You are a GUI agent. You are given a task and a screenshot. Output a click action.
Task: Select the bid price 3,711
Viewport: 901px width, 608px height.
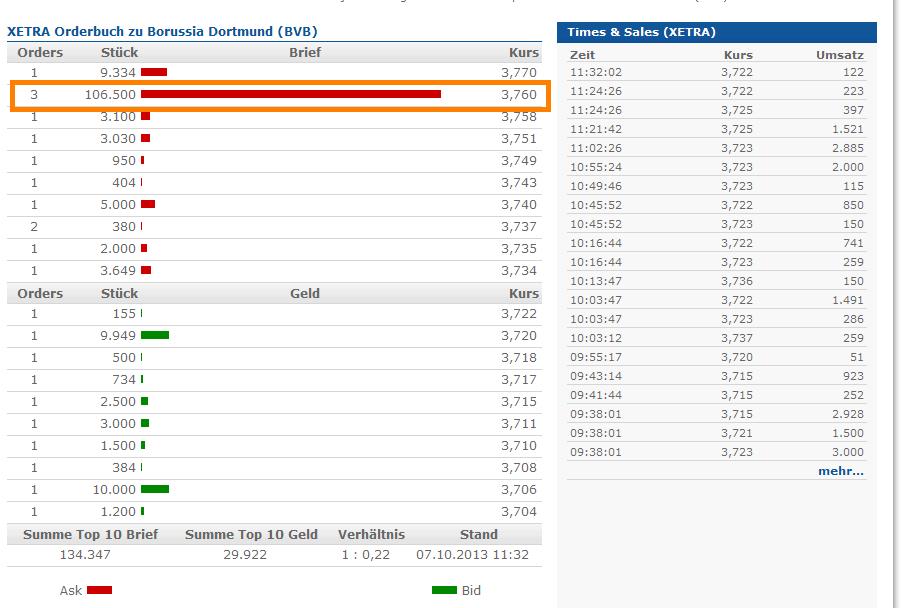519,424
